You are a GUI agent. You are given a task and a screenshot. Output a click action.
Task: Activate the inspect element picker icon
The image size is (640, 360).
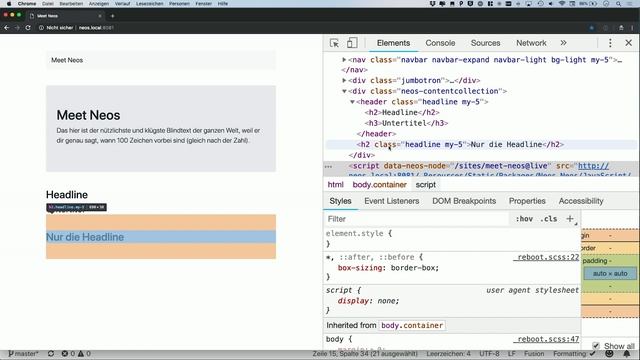click(x=334, y=43)
